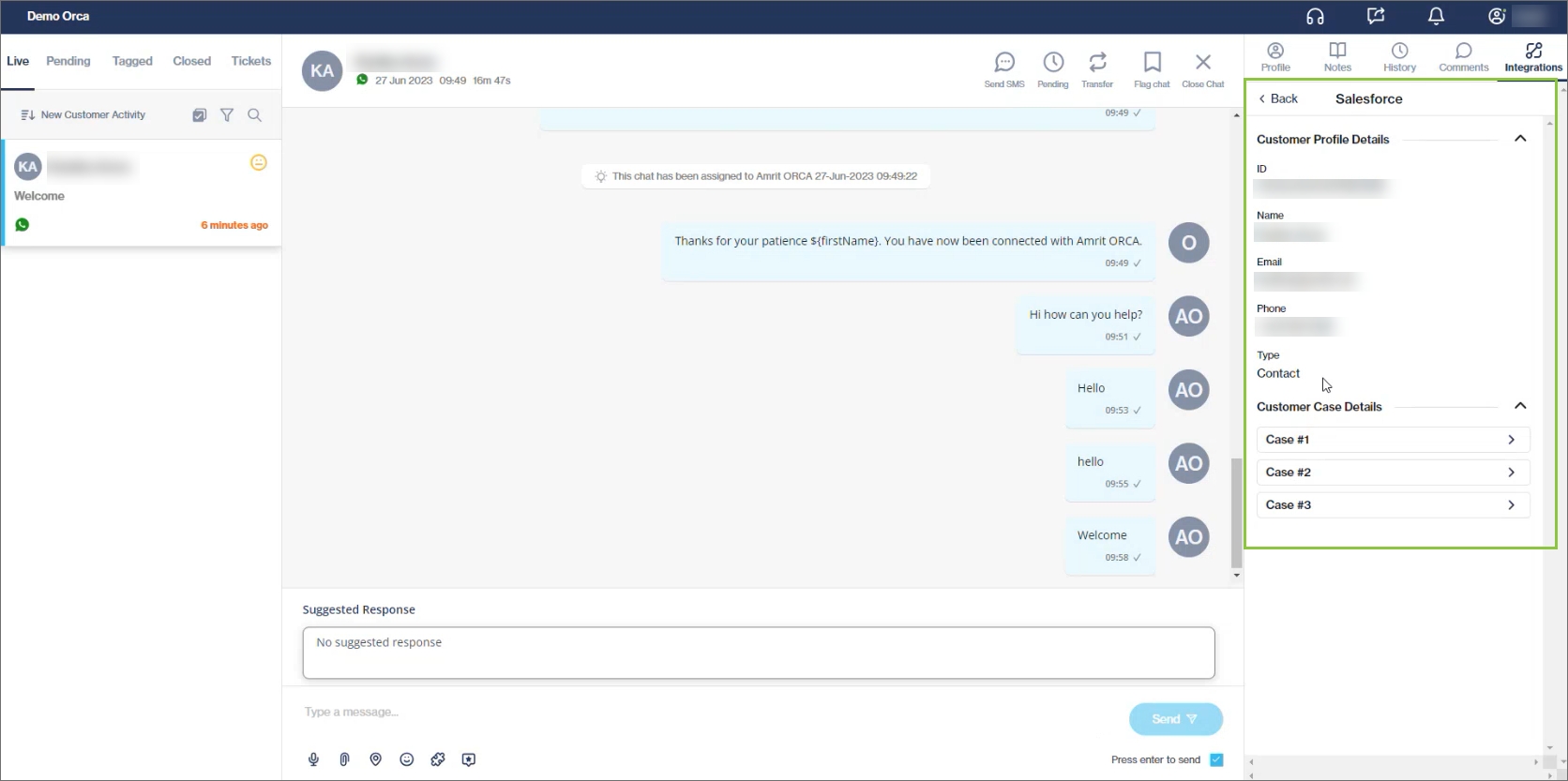The height and width of the screenshot is (781, 1568).
Task: Click the microphone icon below the message box
Action: [314, 759]
